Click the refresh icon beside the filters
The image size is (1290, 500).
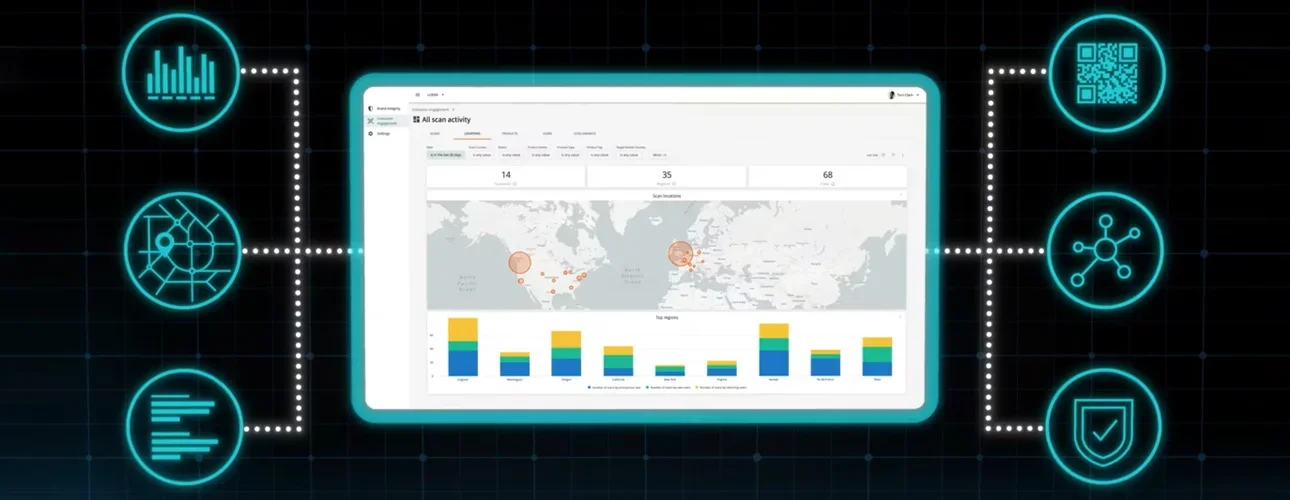click(x=883, y=155)
